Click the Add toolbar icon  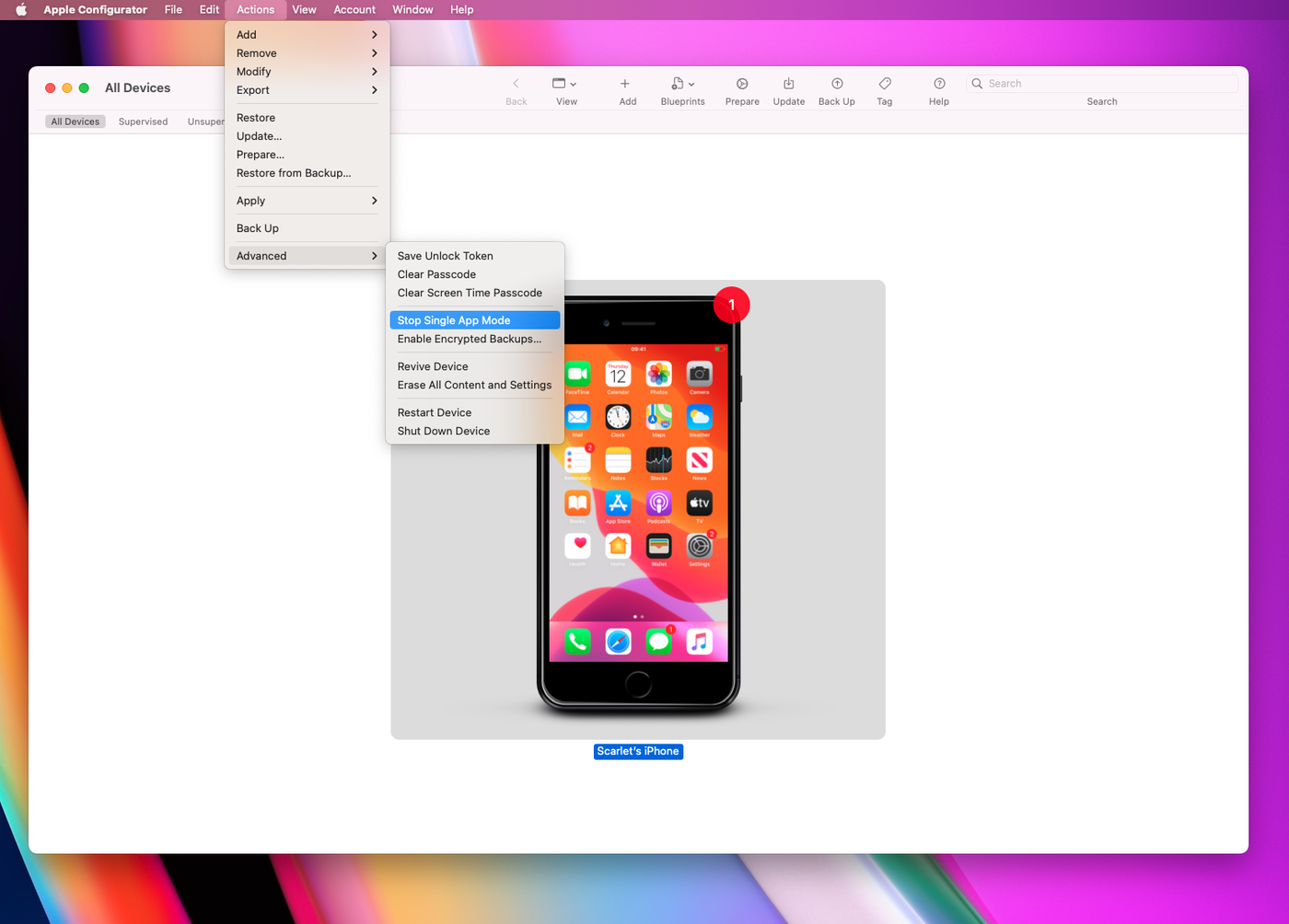pyautogui.click(x=625, y=89)
